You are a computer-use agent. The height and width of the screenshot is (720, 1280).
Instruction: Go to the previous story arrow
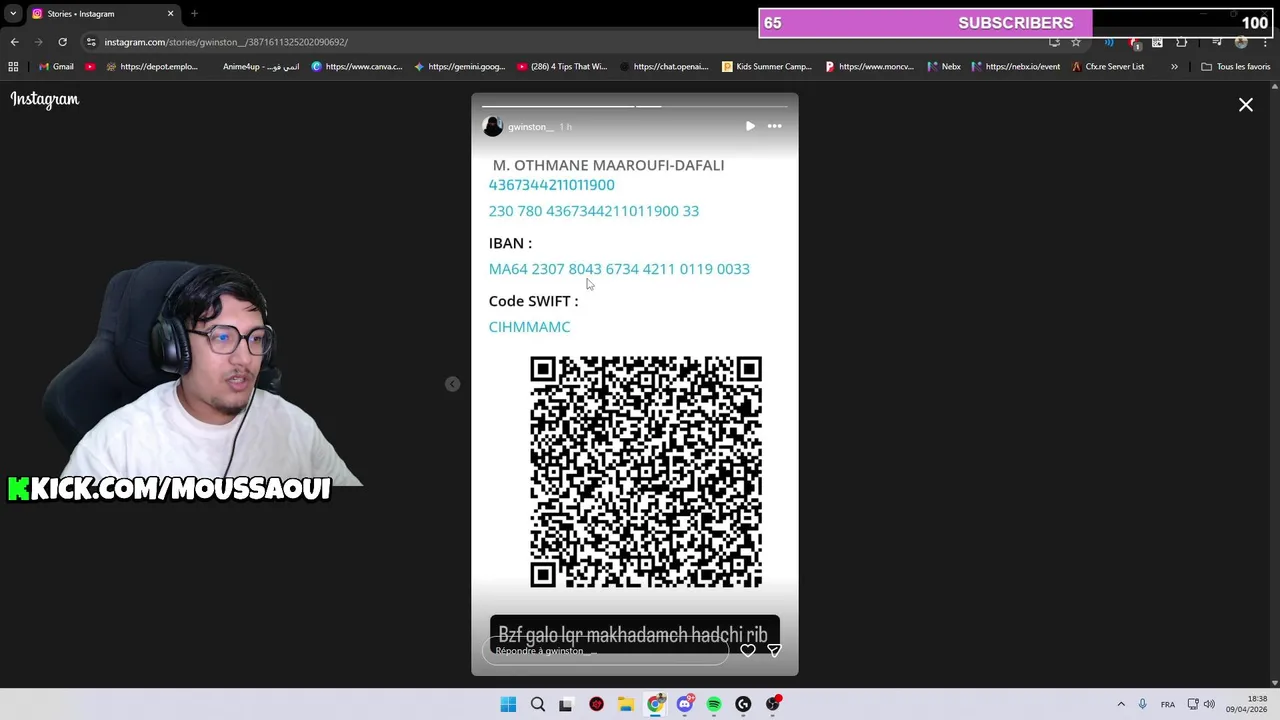452,384
